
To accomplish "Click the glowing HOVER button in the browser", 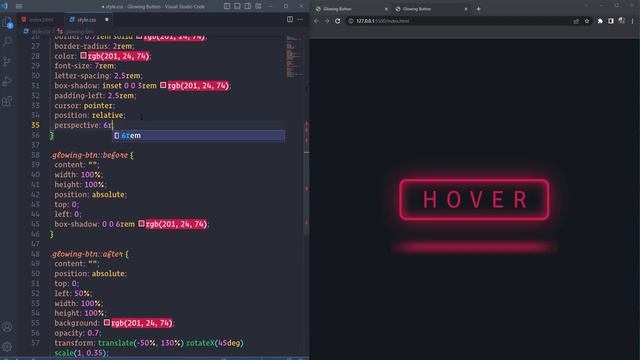I will coord(474,200).
